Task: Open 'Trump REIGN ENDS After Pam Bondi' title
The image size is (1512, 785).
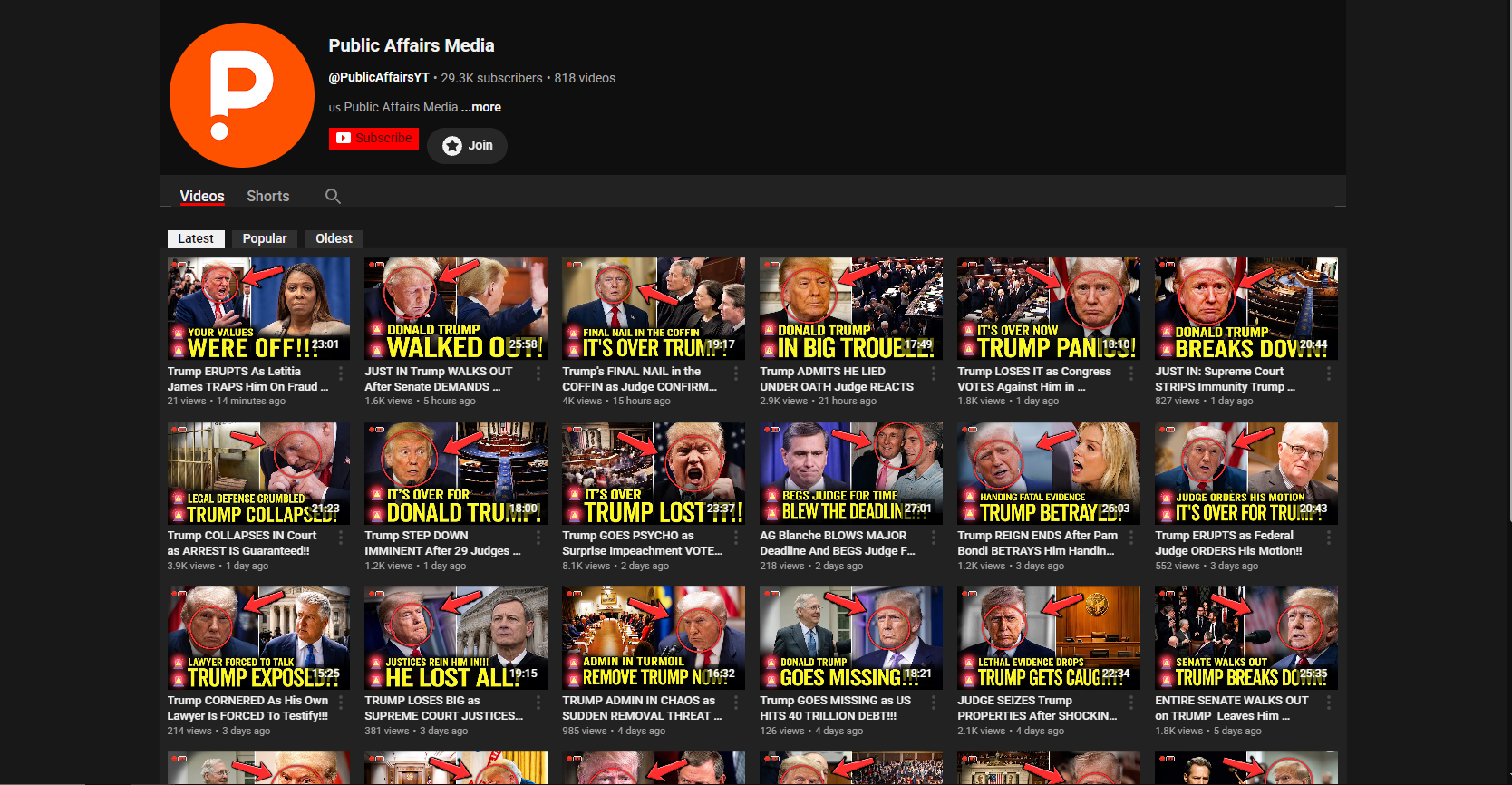Action: point(1037,543)
